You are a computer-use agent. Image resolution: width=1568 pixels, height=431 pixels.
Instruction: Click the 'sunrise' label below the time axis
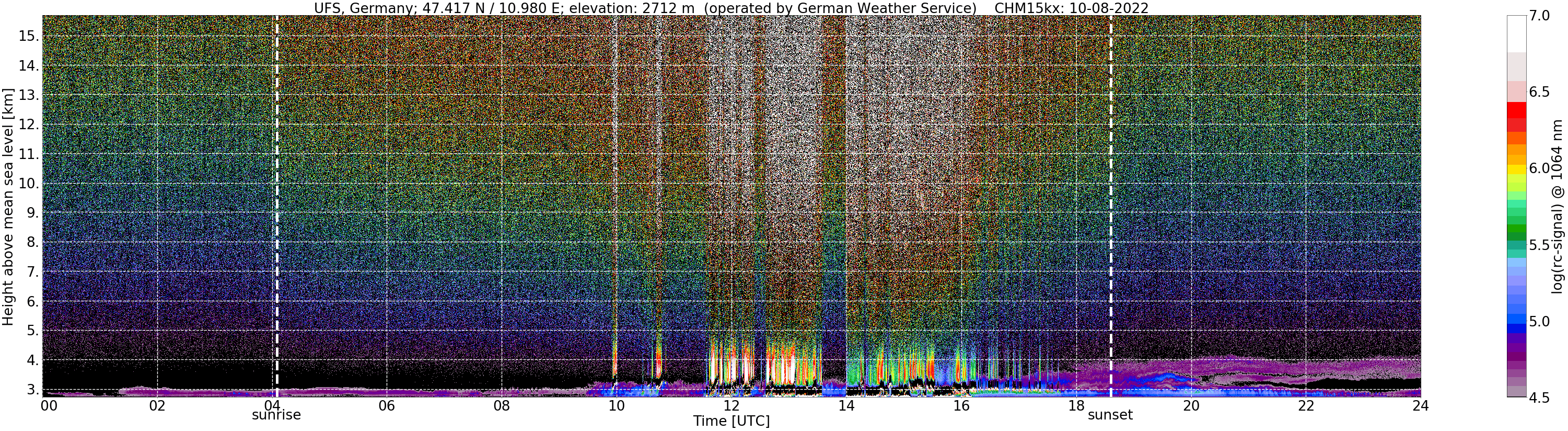pos(276,415)
